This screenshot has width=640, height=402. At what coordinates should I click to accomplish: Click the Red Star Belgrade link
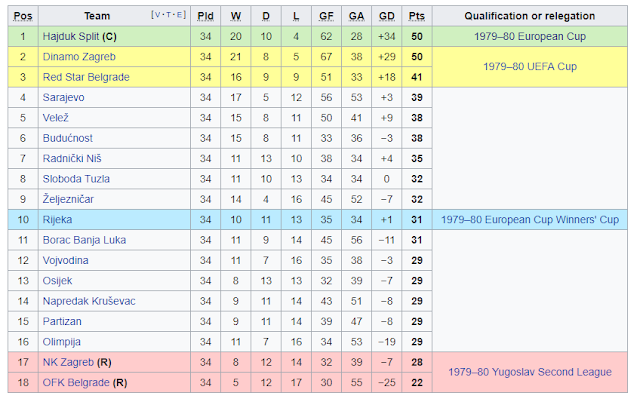tap(86, 77)
